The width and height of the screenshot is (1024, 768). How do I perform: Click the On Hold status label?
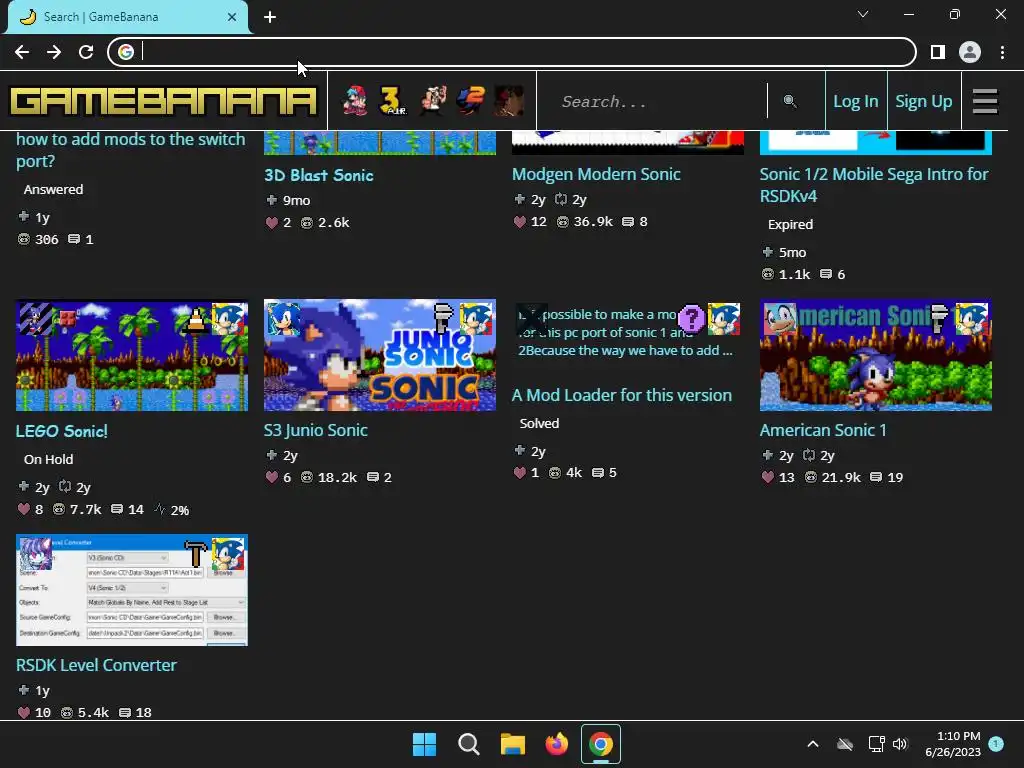pyautogui.click(x=48, y=459)
